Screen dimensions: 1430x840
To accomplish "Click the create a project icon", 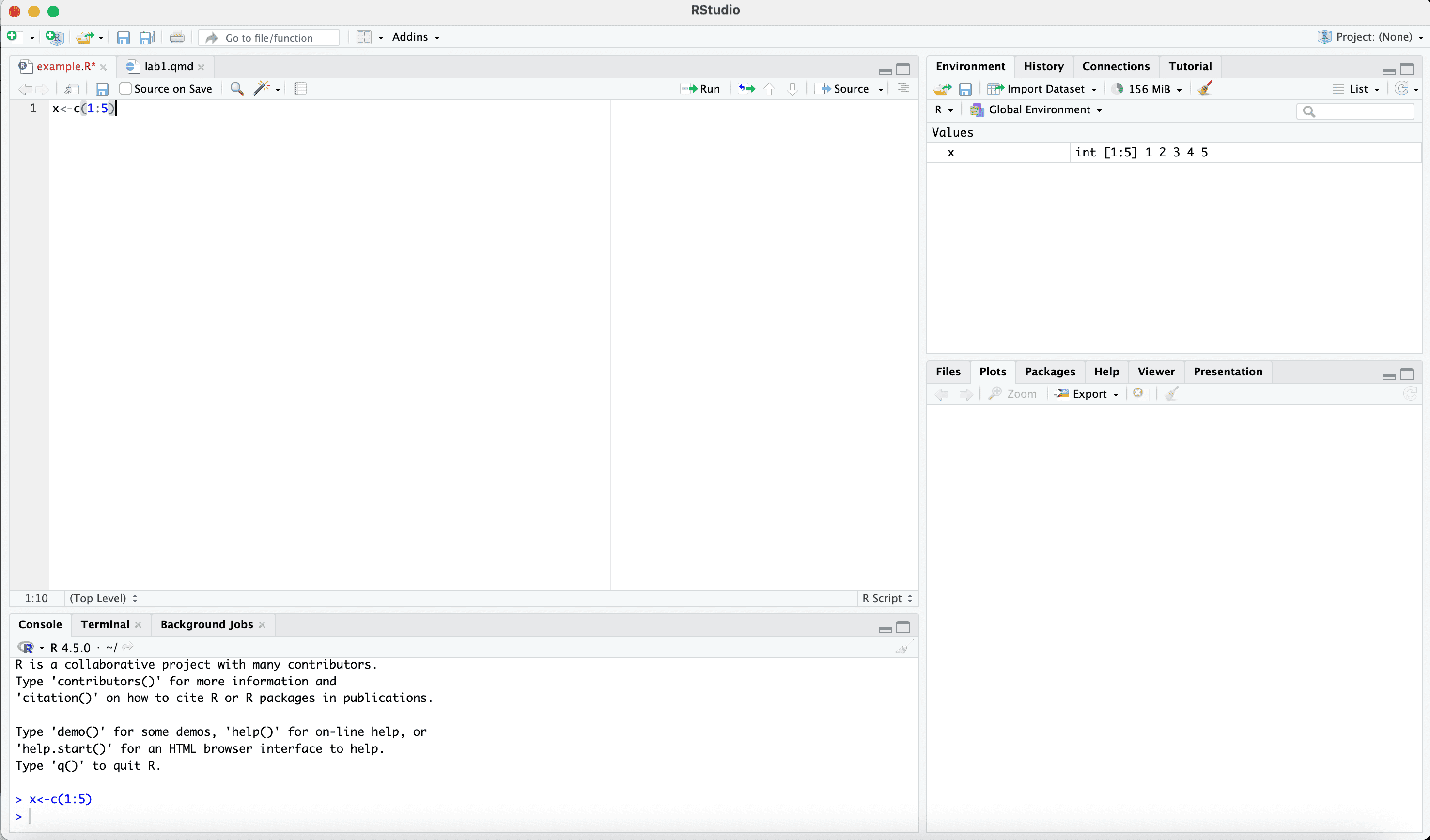I will [54, 37].
